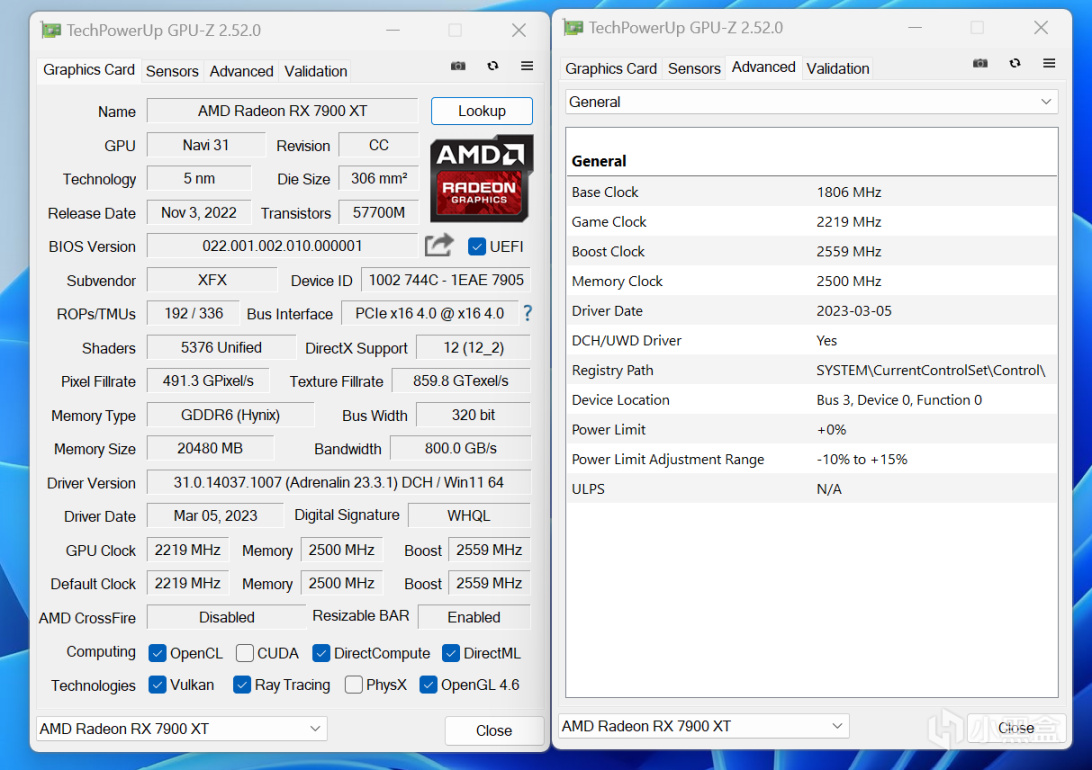
Task: Select the Boost Clock row in the Advanced list
Action: click(811, 251)
